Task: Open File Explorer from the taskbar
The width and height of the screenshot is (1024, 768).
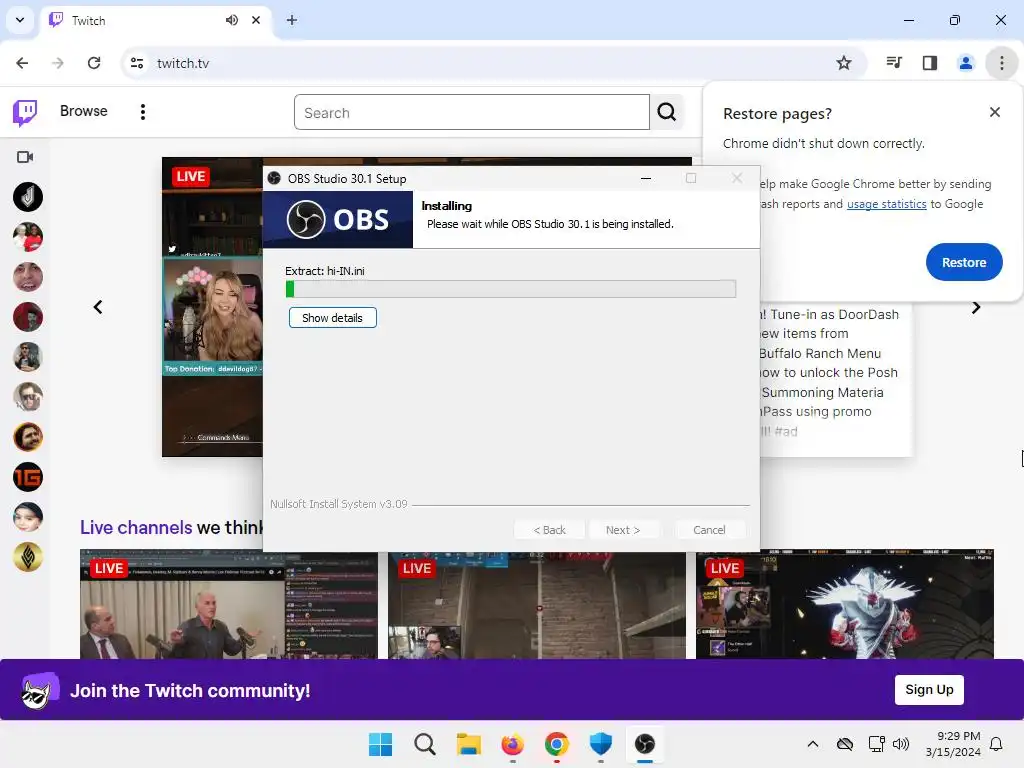Action: point(468,744)
